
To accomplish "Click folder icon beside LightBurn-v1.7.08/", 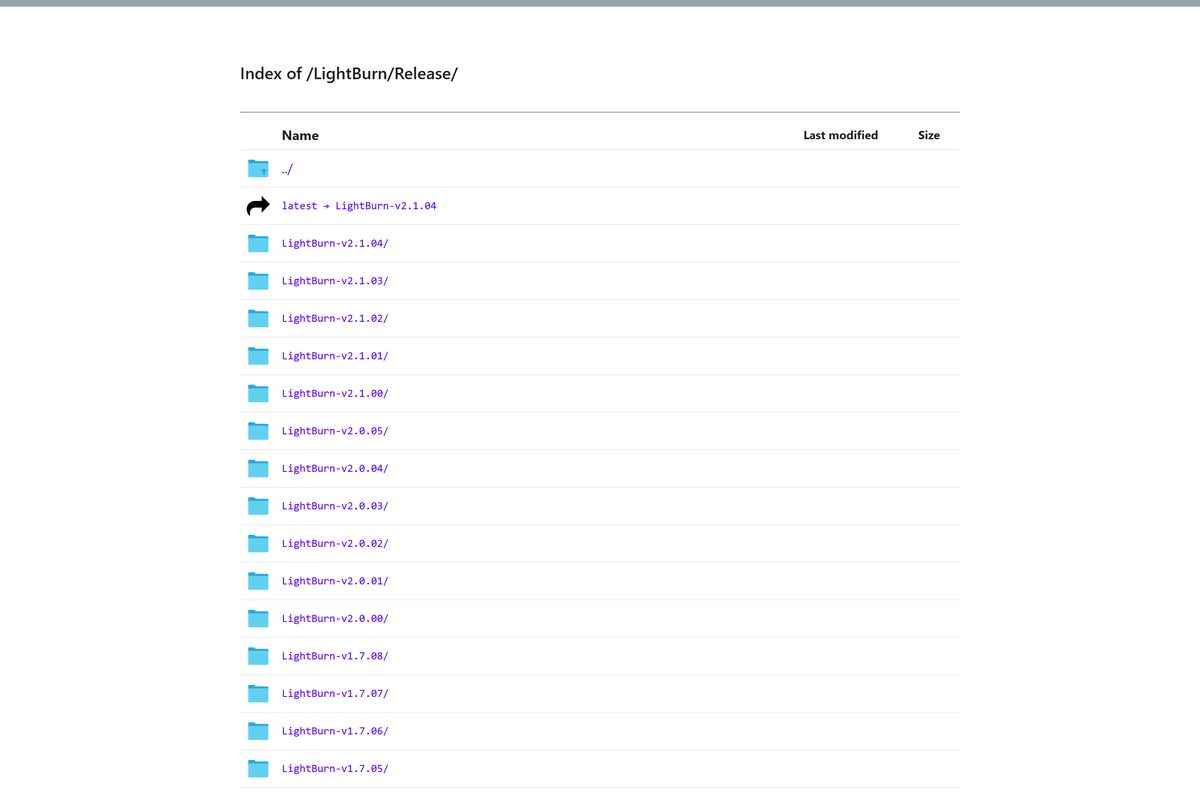I will pos(258,656).
